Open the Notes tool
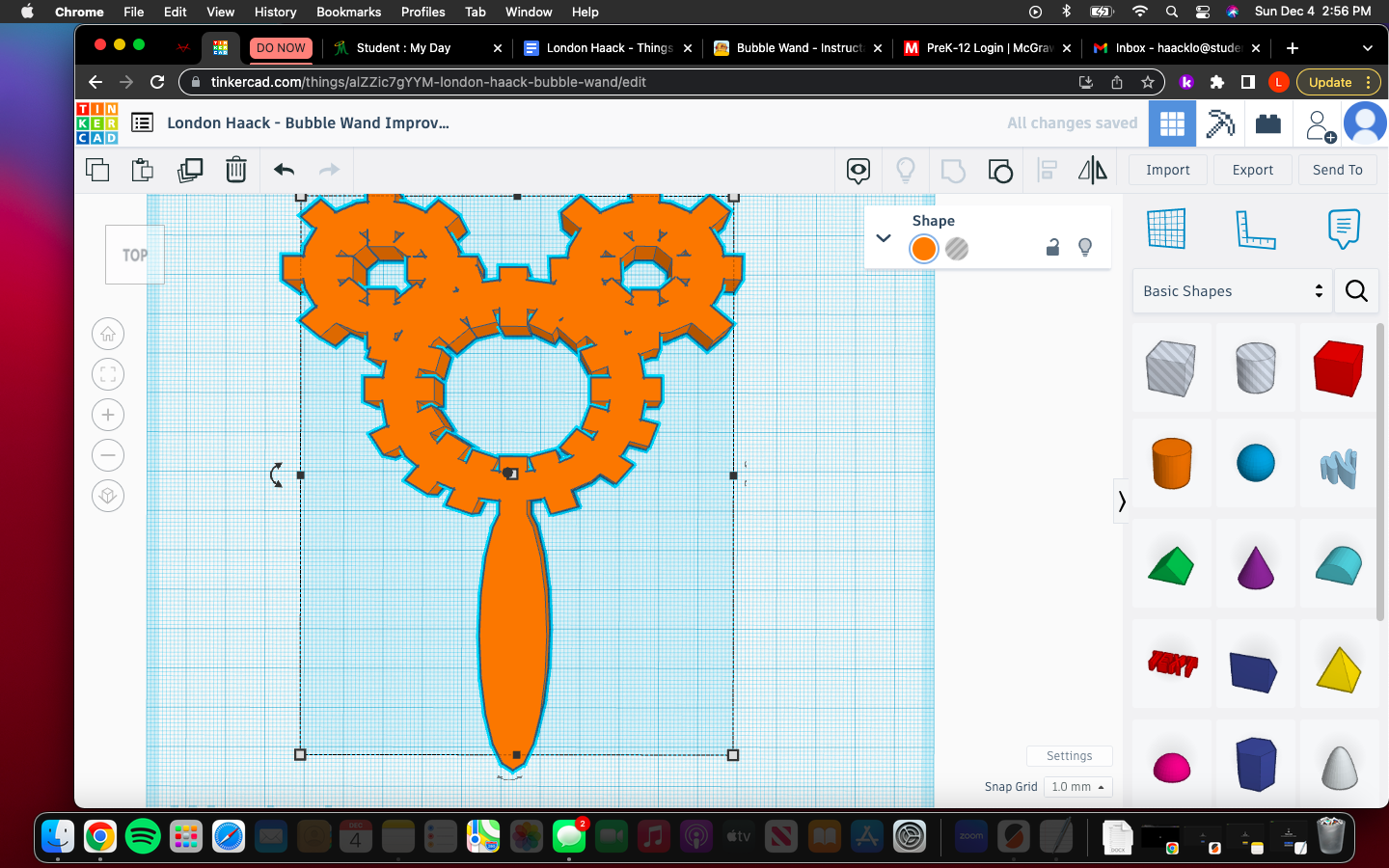The height and width of the screenshot is (868, 1389). (1343, 229)
